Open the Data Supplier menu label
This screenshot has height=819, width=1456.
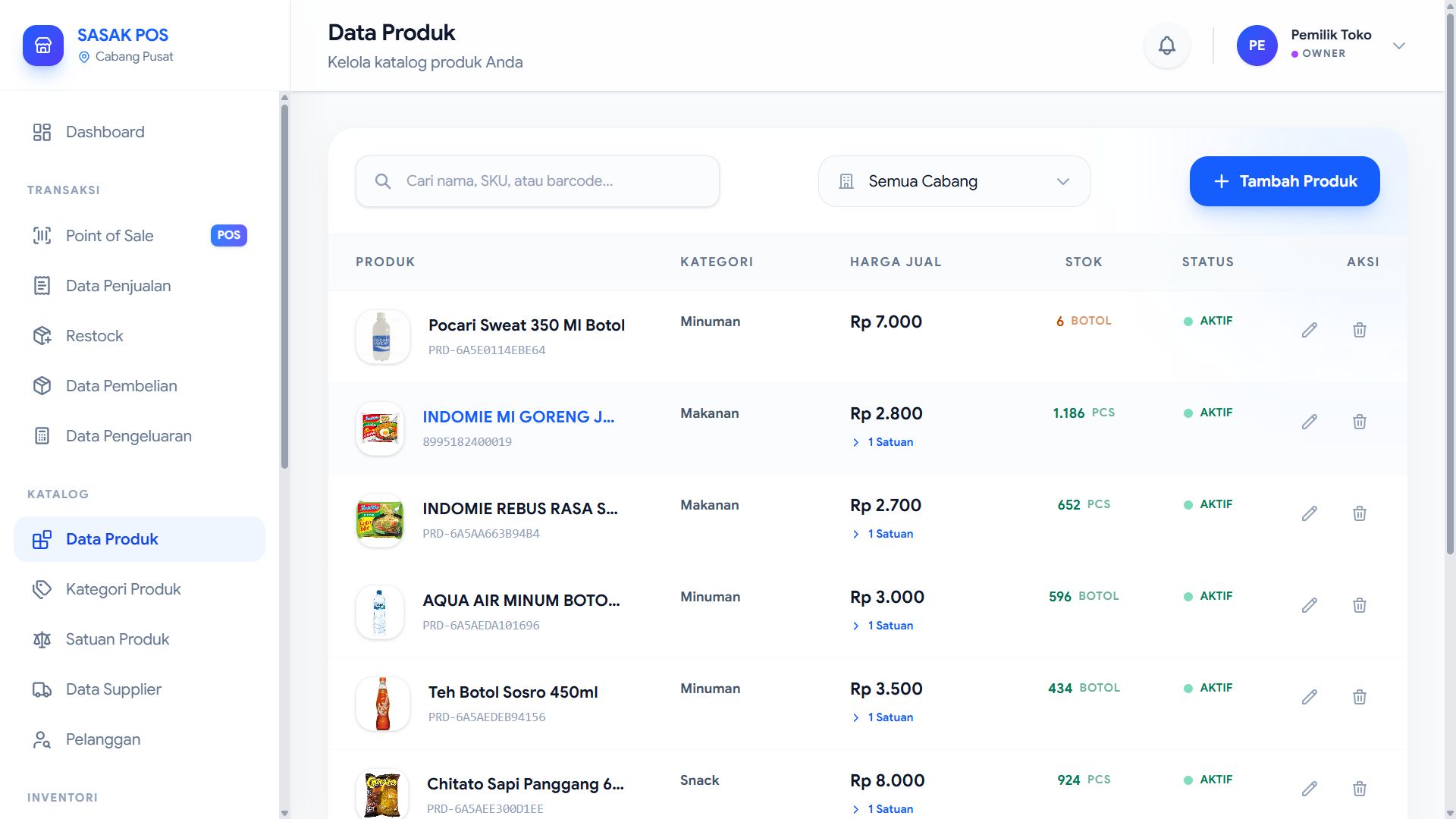114,689
